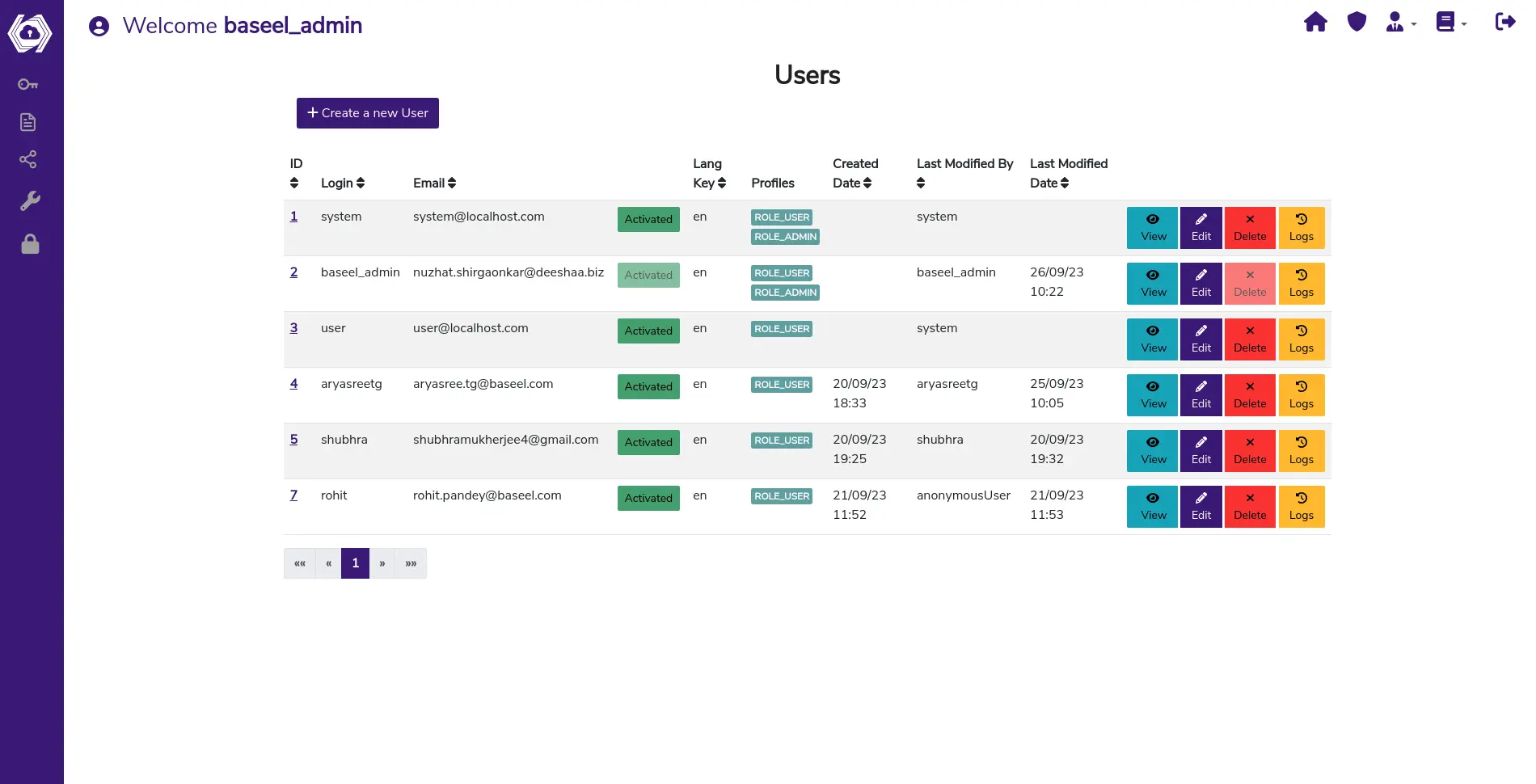This screenshot has height=784, width=1536.
Task: Click Create a new User button
Action: pos(367,113)
